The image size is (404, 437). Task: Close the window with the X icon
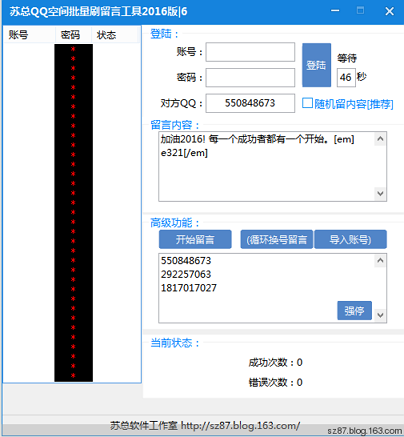point(389,11)
